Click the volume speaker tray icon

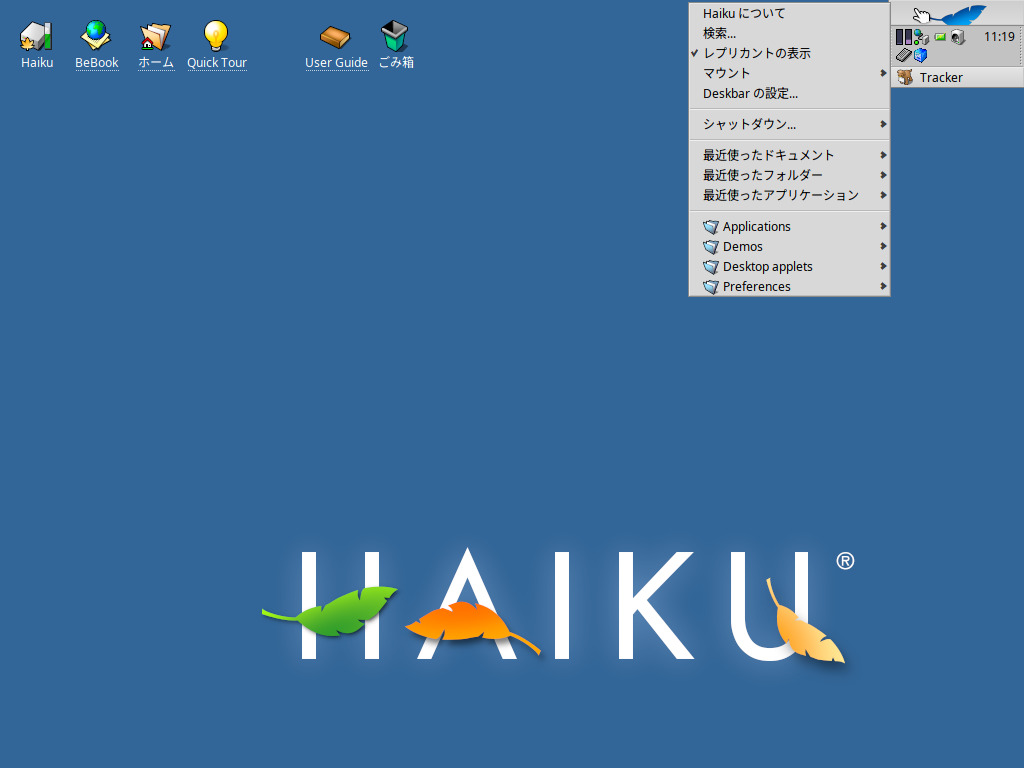957,37
